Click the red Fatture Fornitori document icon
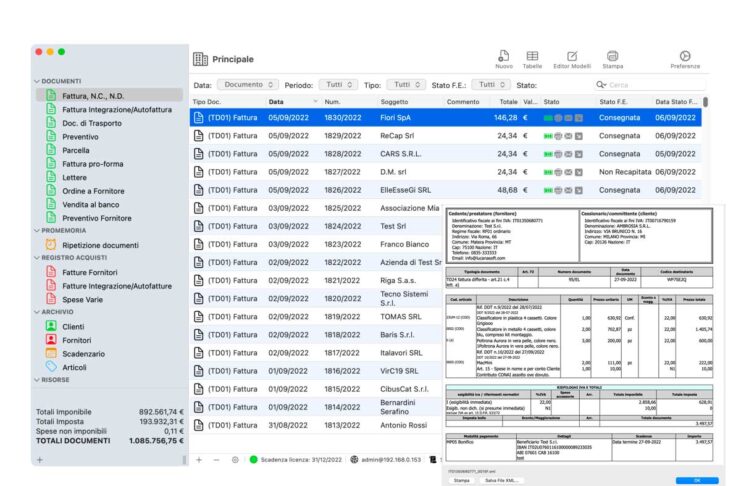 pos(51,272)
